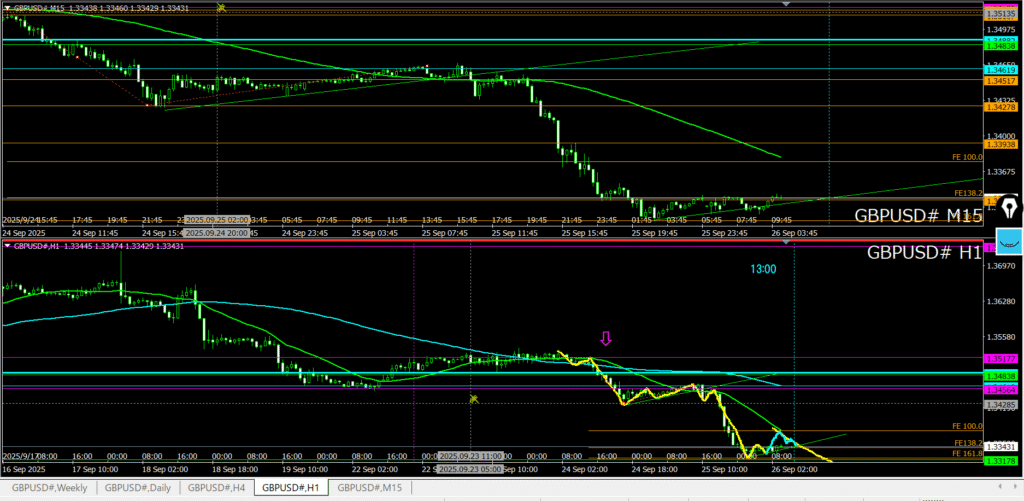Click the 2025.09.23 11:00 time label
This screenshot has width=1024, height=501.
(470, 455)
